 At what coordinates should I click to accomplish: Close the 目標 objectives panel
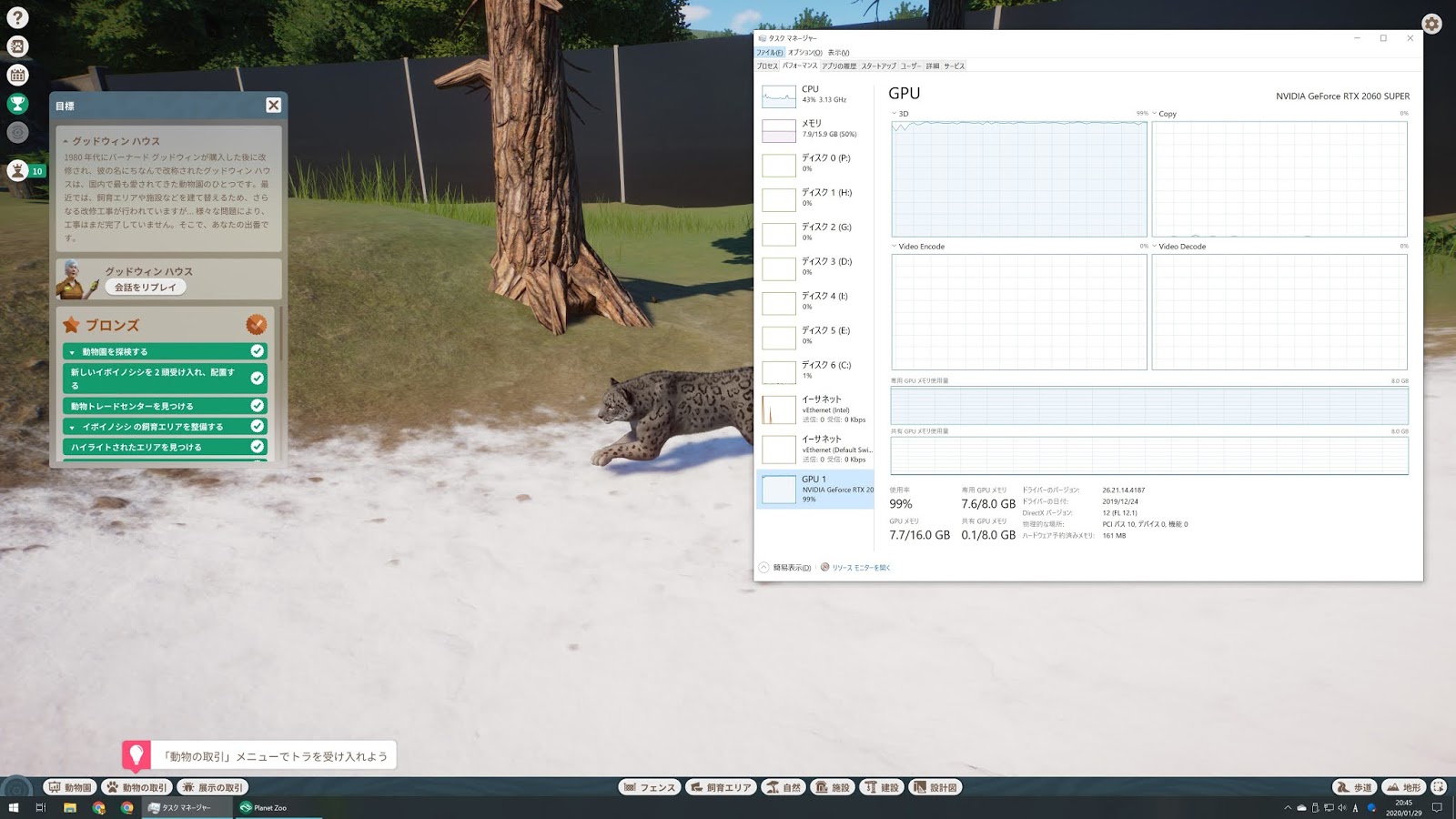pyautogui.click(x=273, y=105)
